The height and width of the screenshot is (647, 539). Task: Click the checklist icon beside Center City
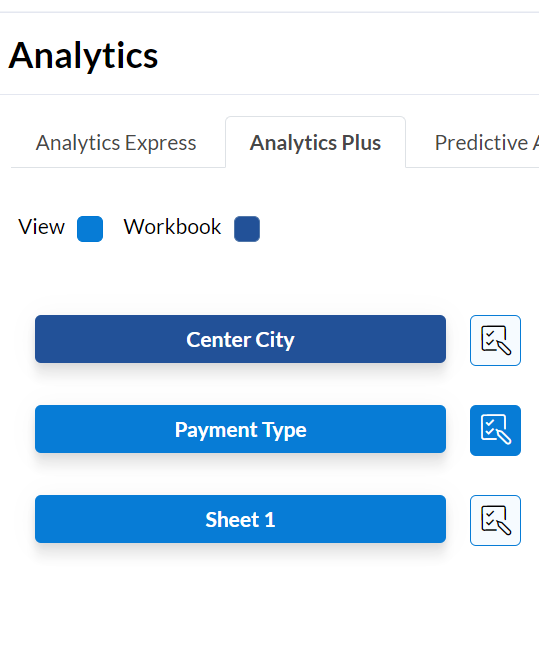pyautogui.click(x=495, y=340)
